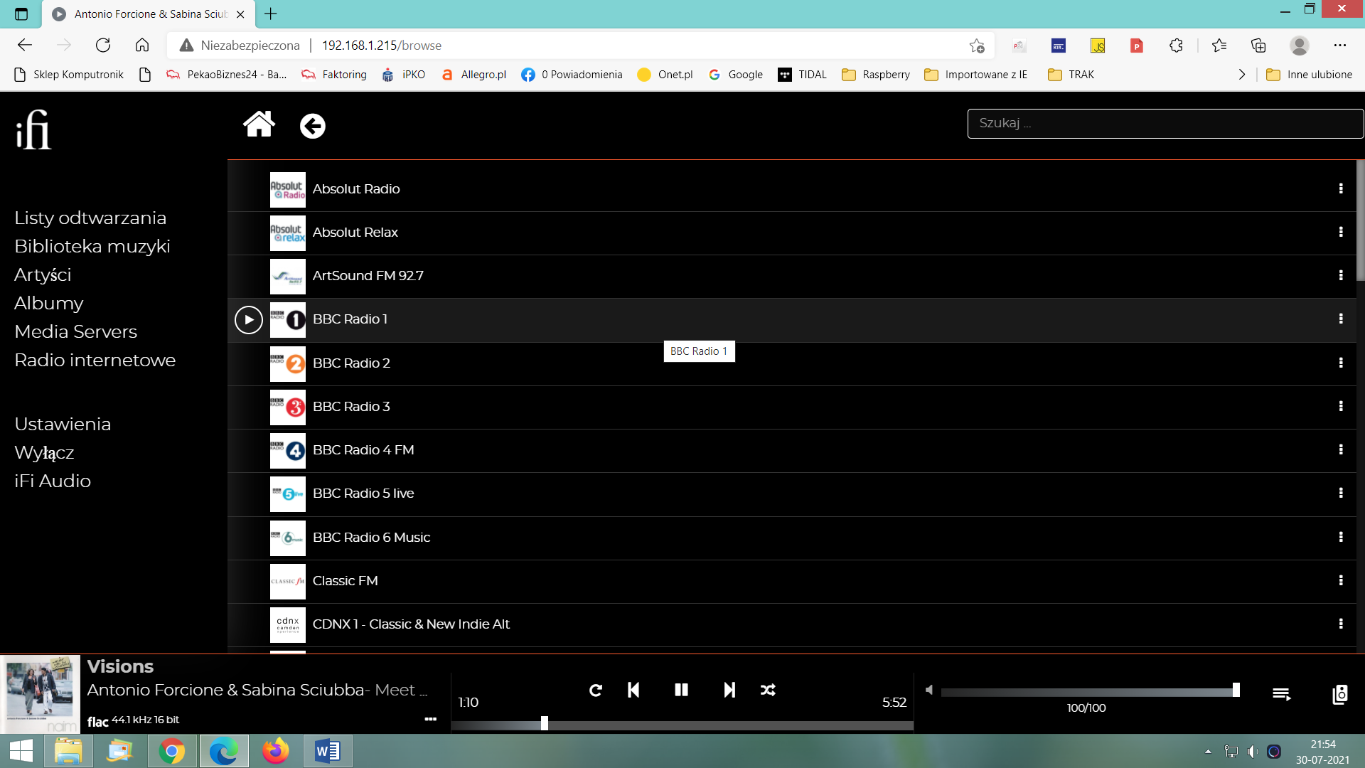Open Media Servers in sidebar
Image resolution: width=1365 pixels, height=768 pixels.
76,332
